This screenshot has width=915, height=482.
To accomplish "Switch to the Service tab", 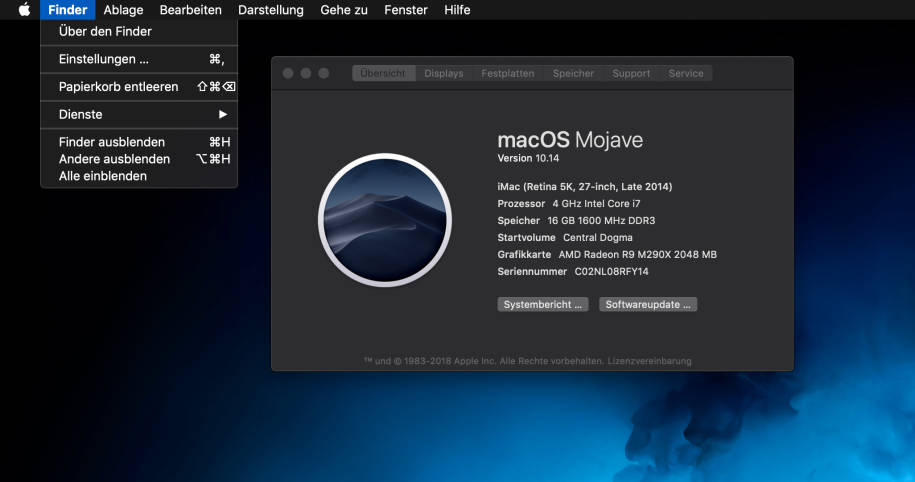I will 686,73.
